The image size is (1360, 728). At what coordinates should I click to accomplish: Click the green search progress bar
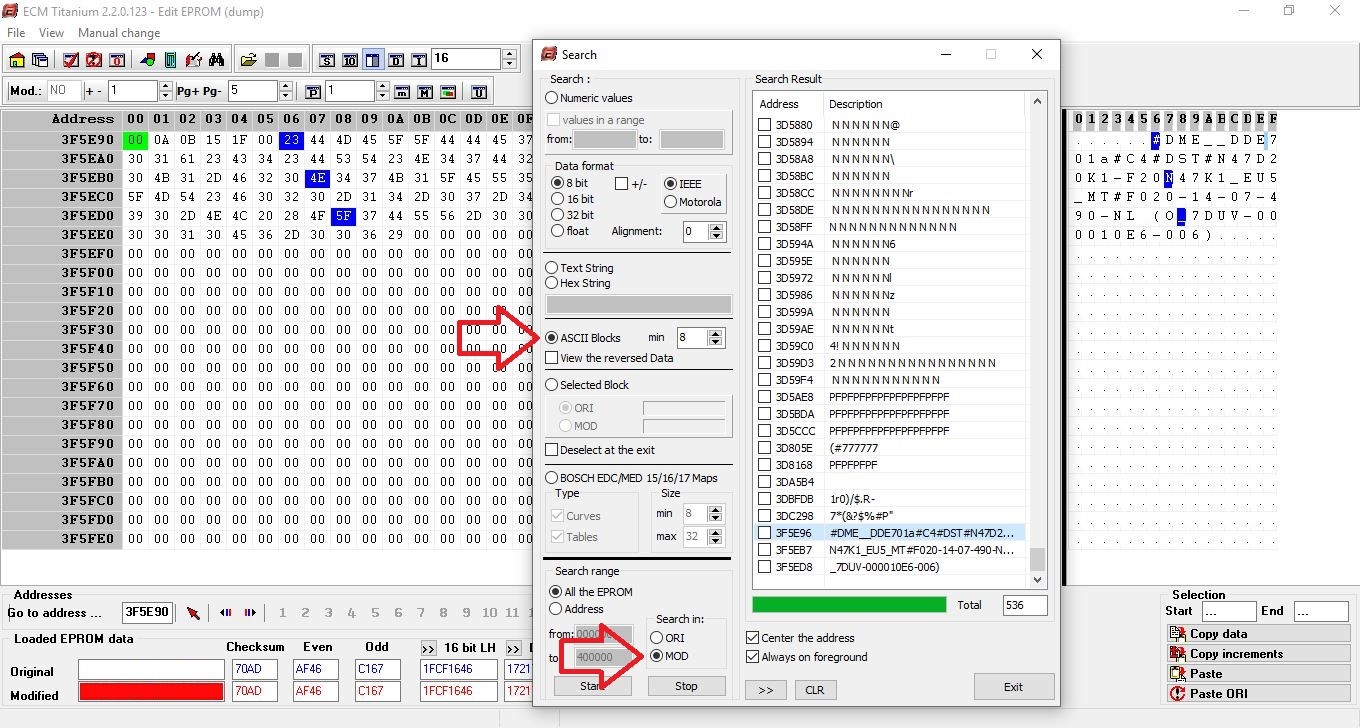848,605
